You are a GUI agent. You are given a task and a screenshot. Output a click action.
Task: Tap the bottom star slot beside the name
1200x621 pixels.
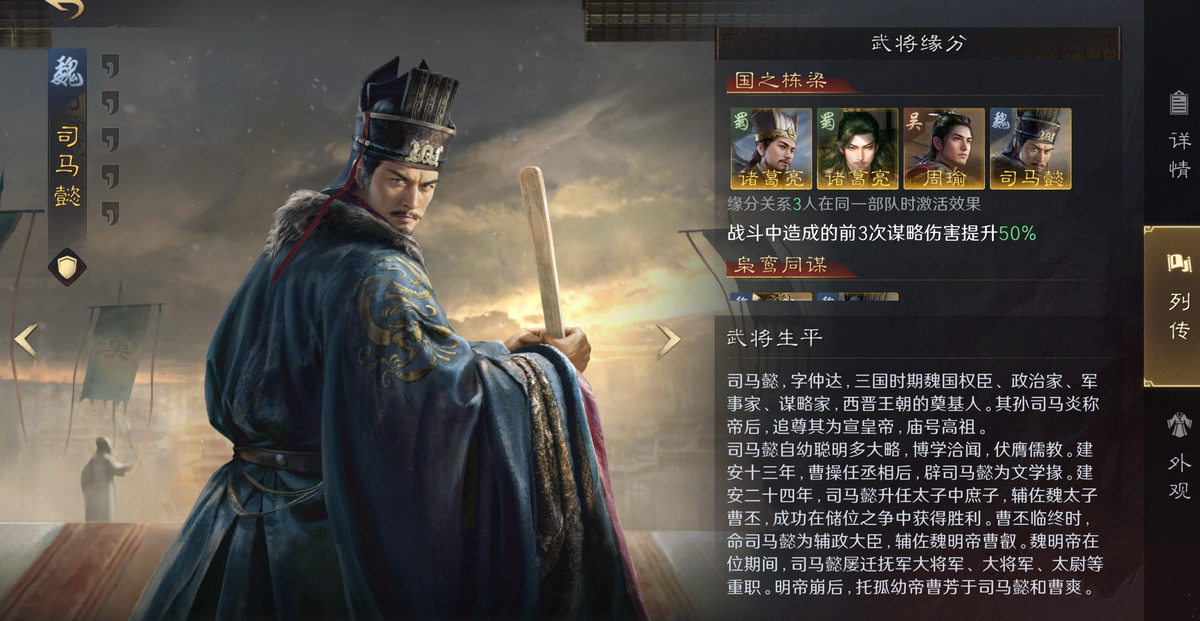(x=110, y=212)
